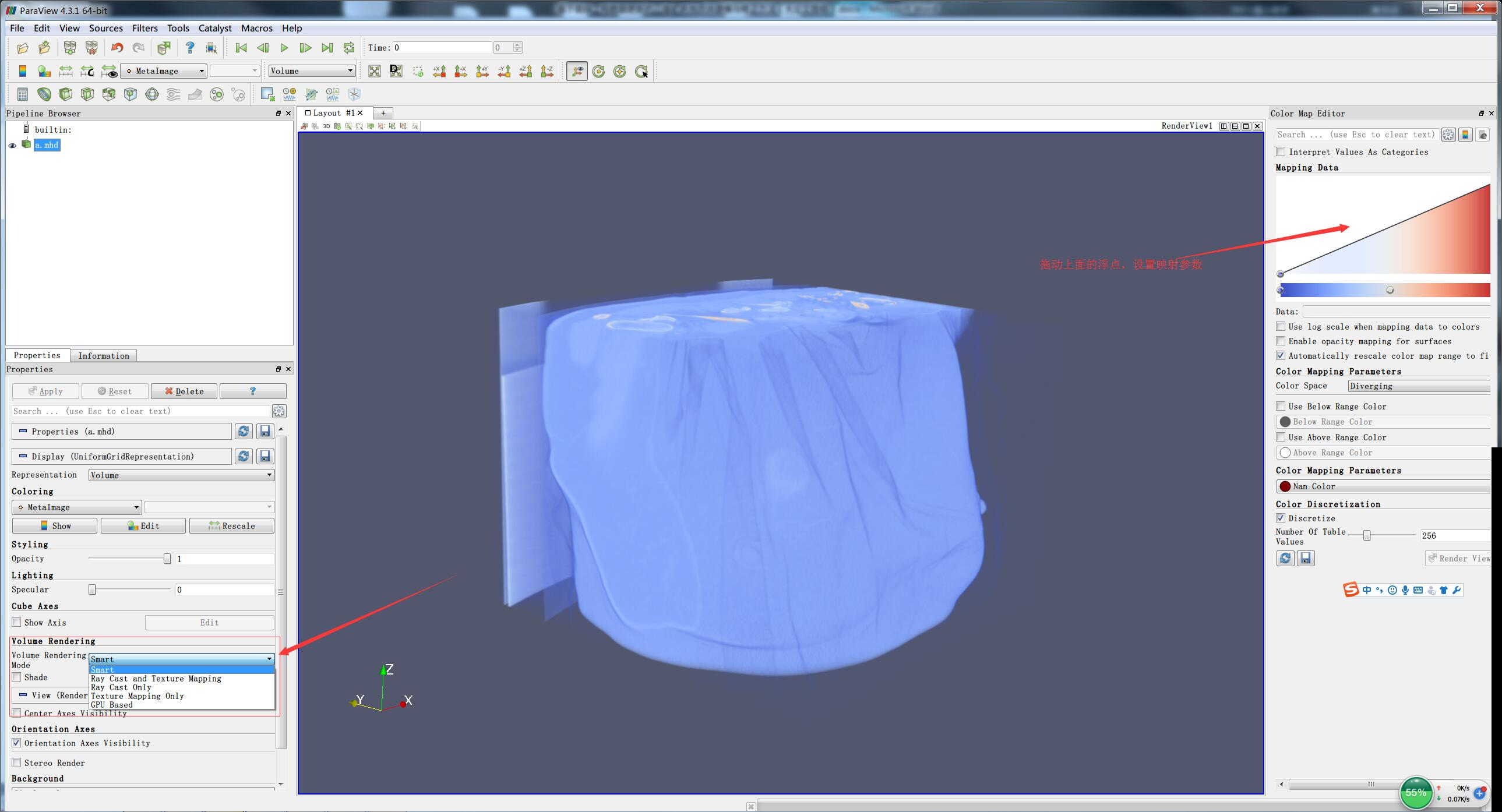
Task: Set view direction to +X
Action: [x=439, y=71]
